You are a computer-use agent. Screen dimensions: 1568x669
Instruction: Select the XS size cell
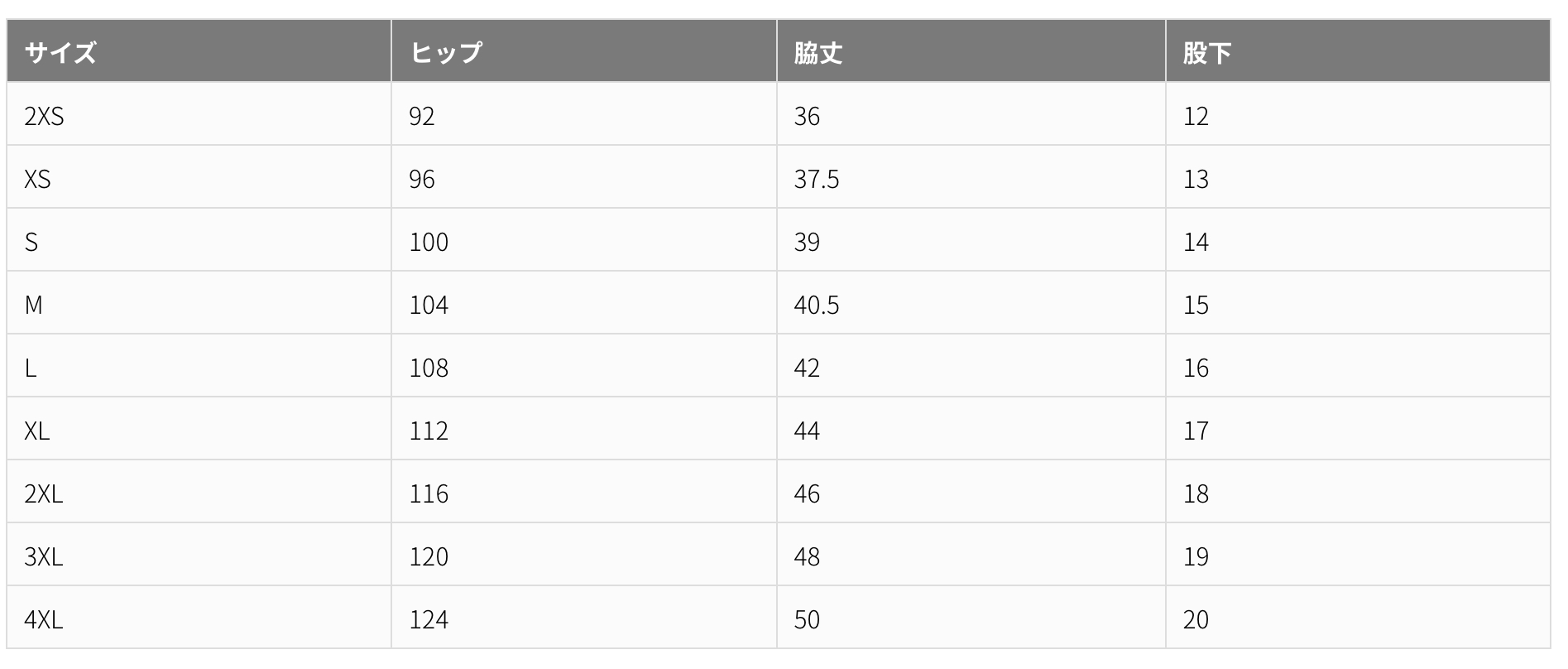[x=199, y=177]
